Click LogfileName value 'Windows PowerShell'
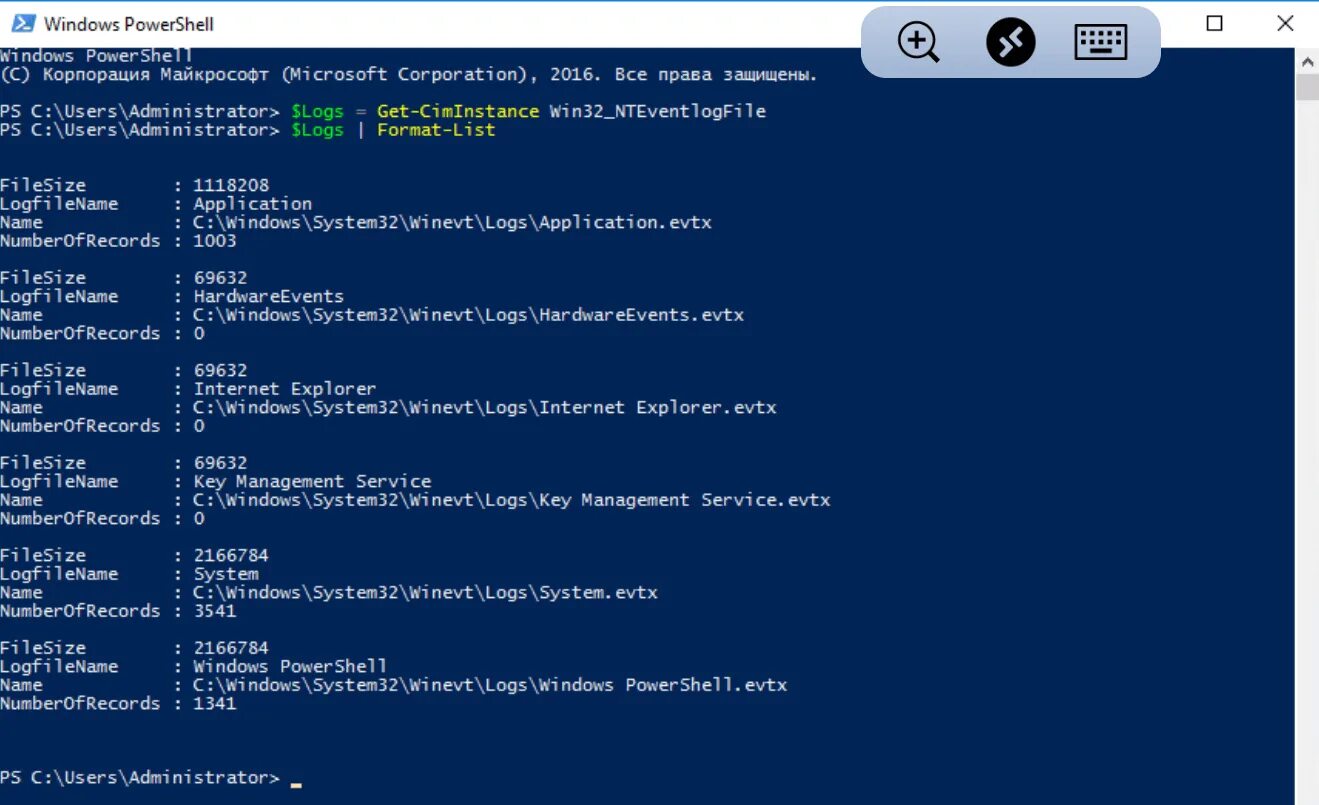The image size is (1319, 805). click(290, 666)
